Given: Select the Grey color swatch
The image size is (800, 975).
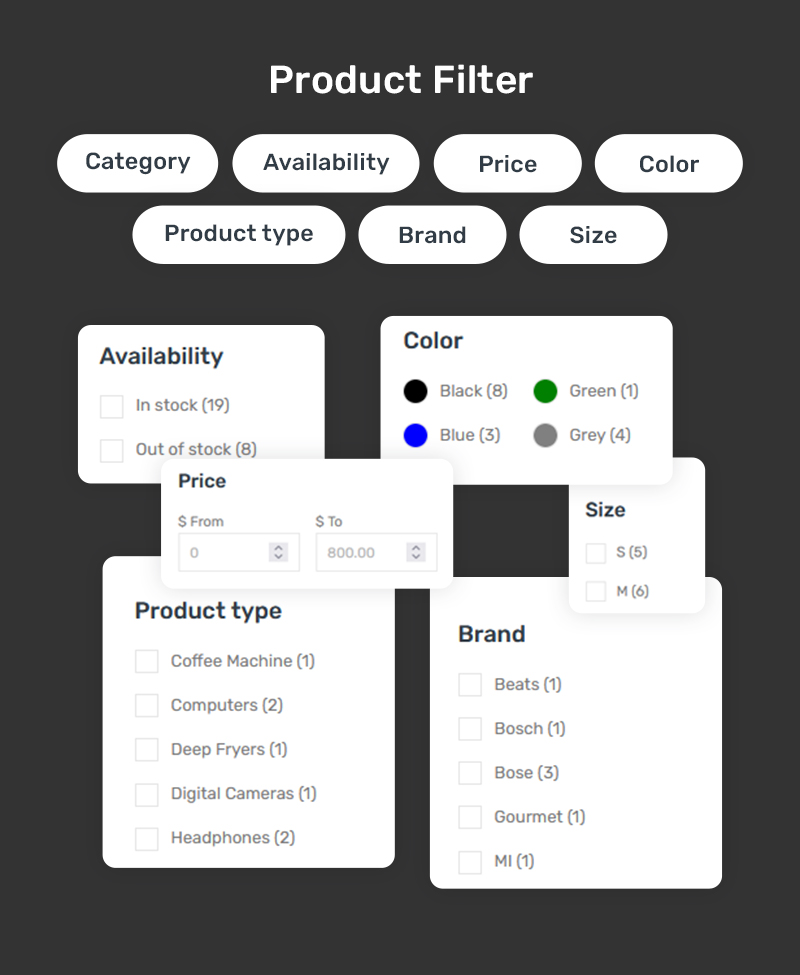Looking at the screenshot, I should (x=545, y=435).
